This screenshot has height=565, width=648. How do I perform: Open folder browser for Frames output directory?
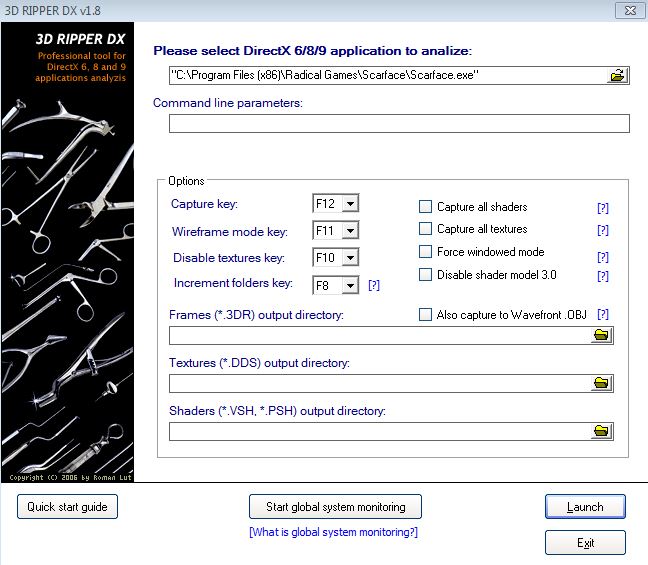tap(601, 335)
